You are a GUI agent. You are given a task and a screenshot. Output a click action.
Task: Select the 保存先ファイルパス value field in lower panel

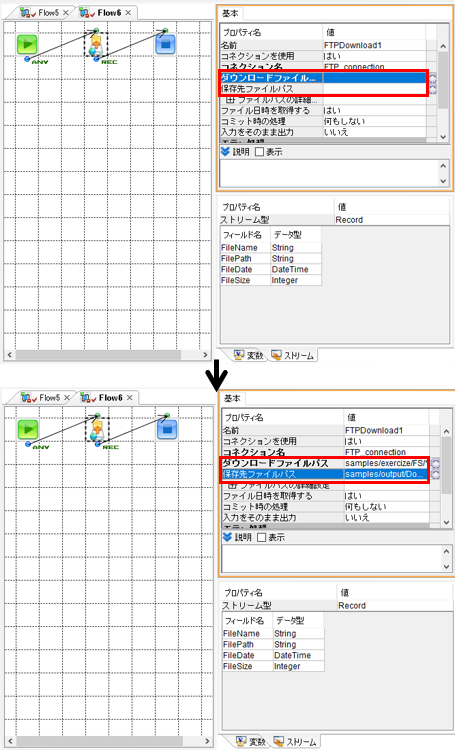click(386, 474)
